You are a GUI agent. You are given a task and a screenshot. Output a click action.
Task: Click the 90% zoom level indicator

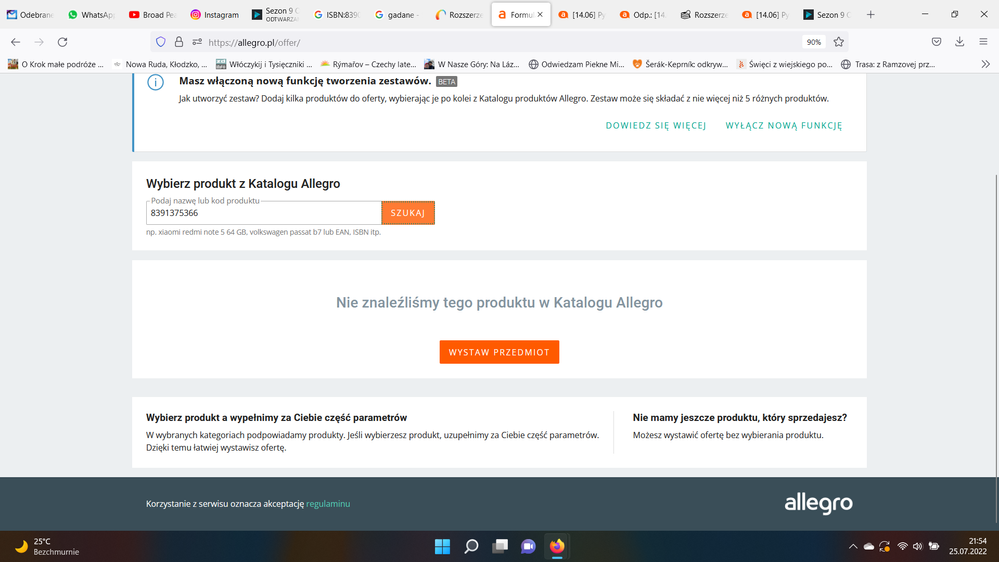[814, 42]
